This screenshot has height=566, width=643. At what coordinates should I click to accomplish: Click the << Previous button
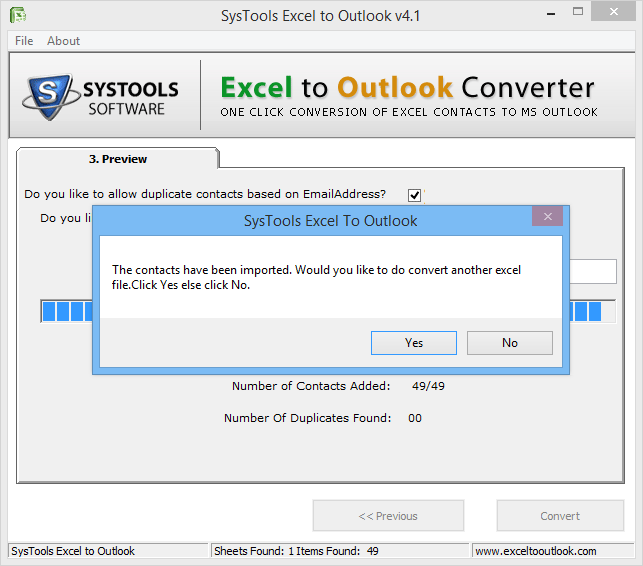(388, 516)
